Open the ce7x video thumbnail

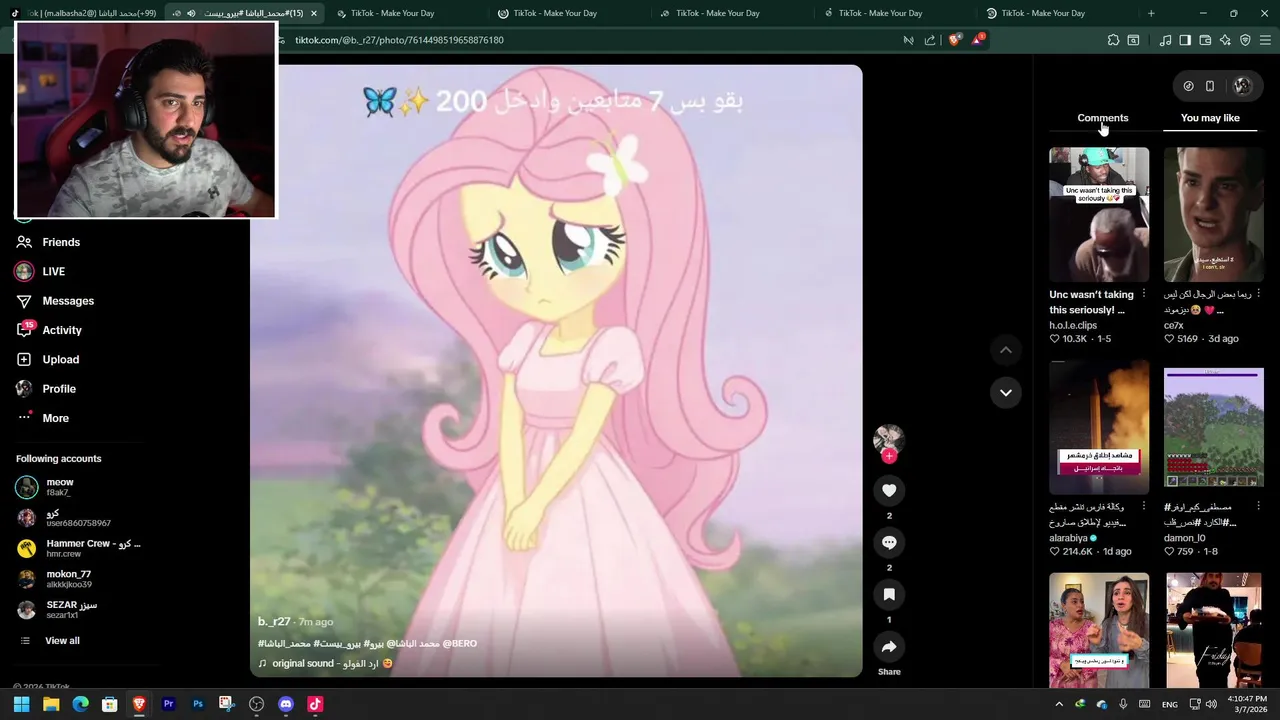1213,214
